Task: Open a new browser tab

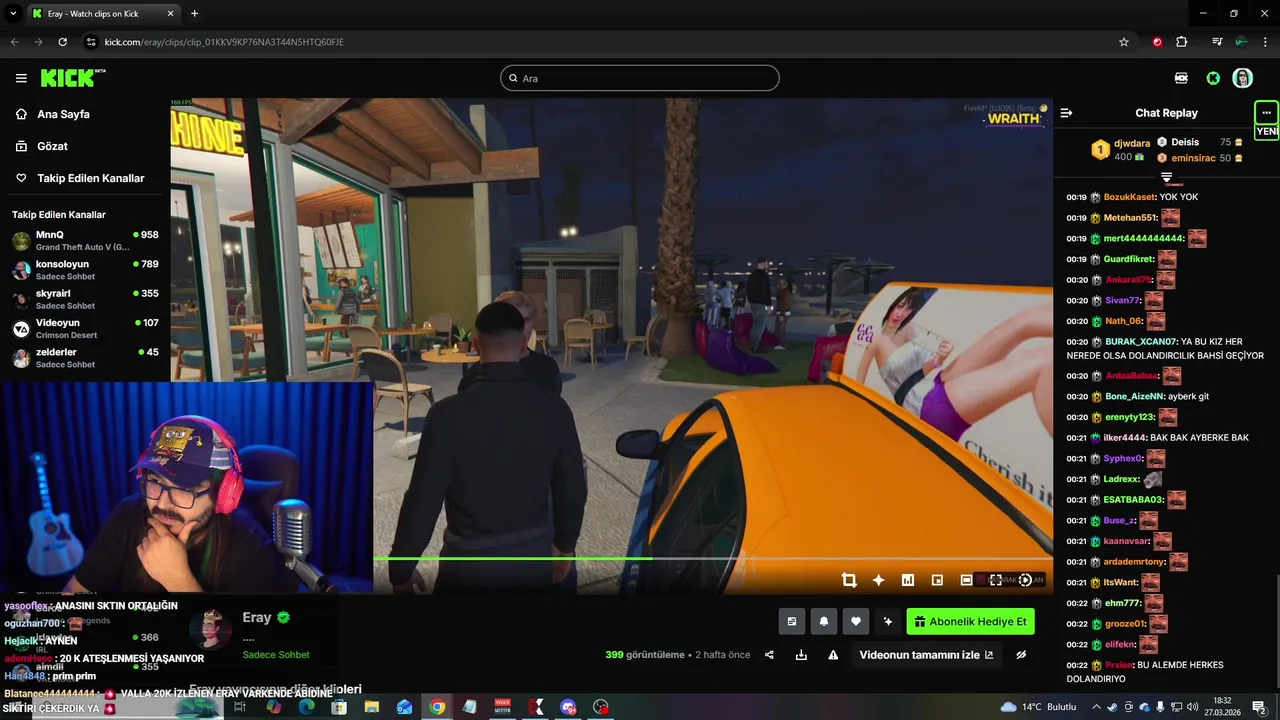Action: click(x=194, y=14)
